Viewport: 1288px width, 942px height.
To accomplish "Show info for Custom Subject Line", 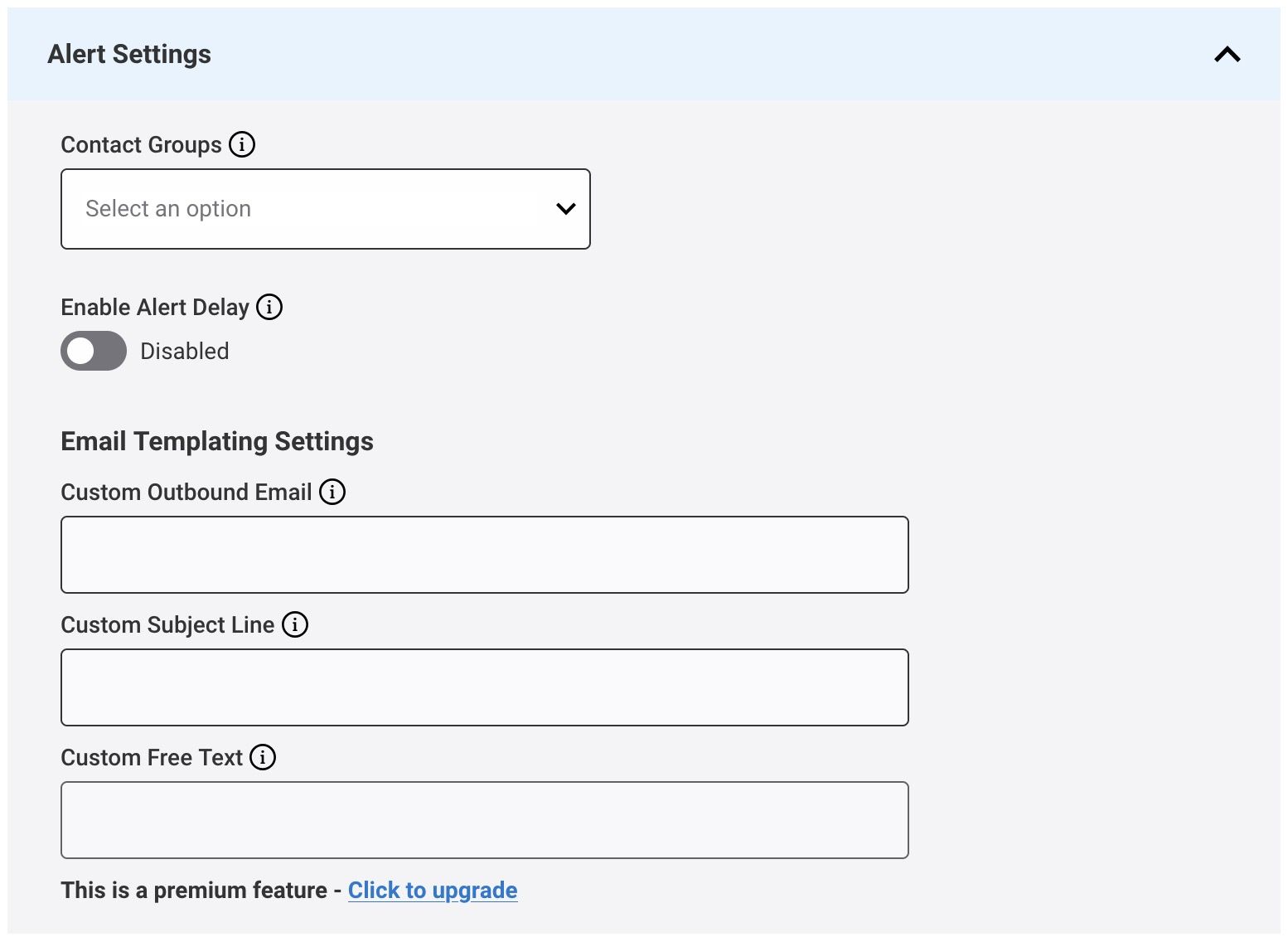I will click(x=295, y=624).
